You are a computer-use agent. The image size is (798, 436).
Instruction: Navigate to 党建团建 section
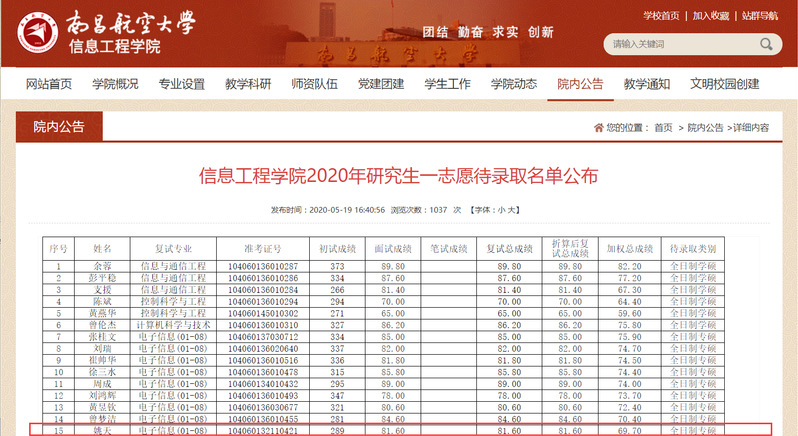tap(380, 84)
